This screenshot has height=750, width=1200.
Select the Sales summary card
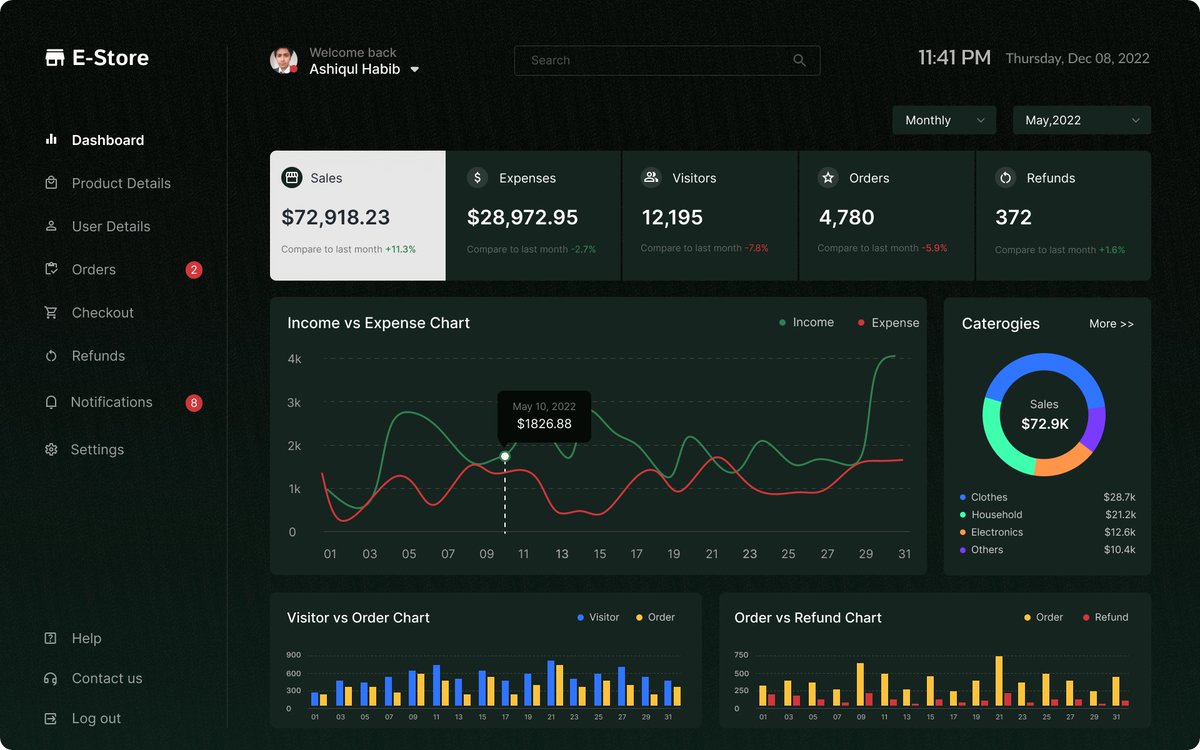click(x=358, y=216)
